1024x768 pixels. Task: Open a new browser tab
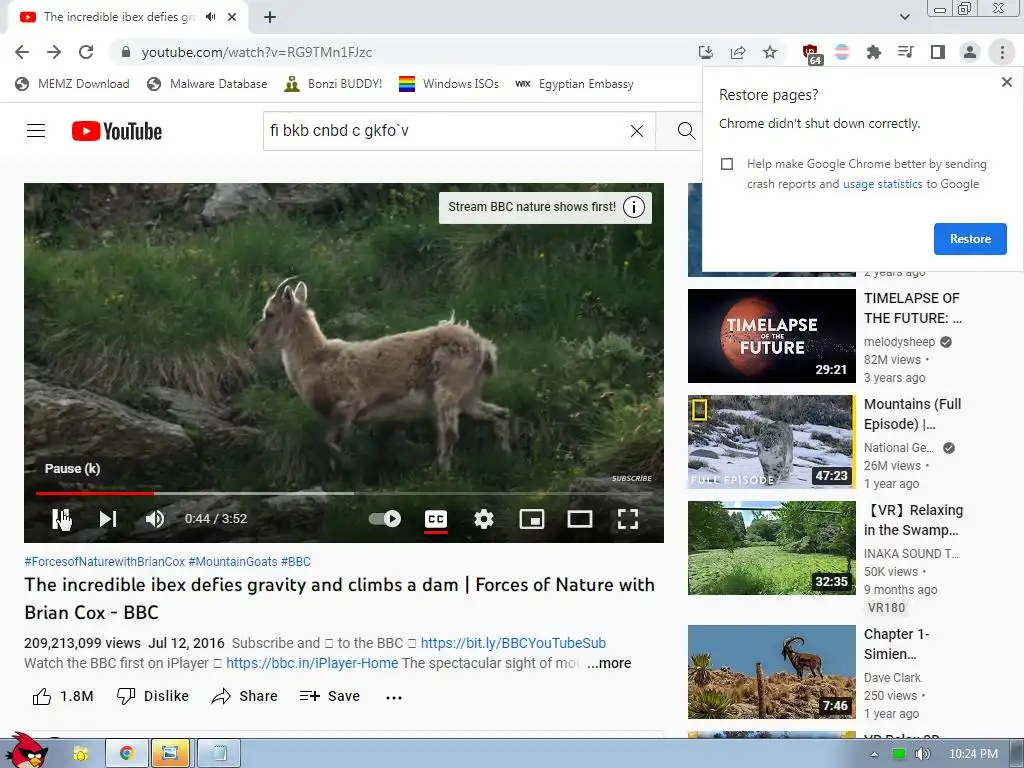point(270,17)
